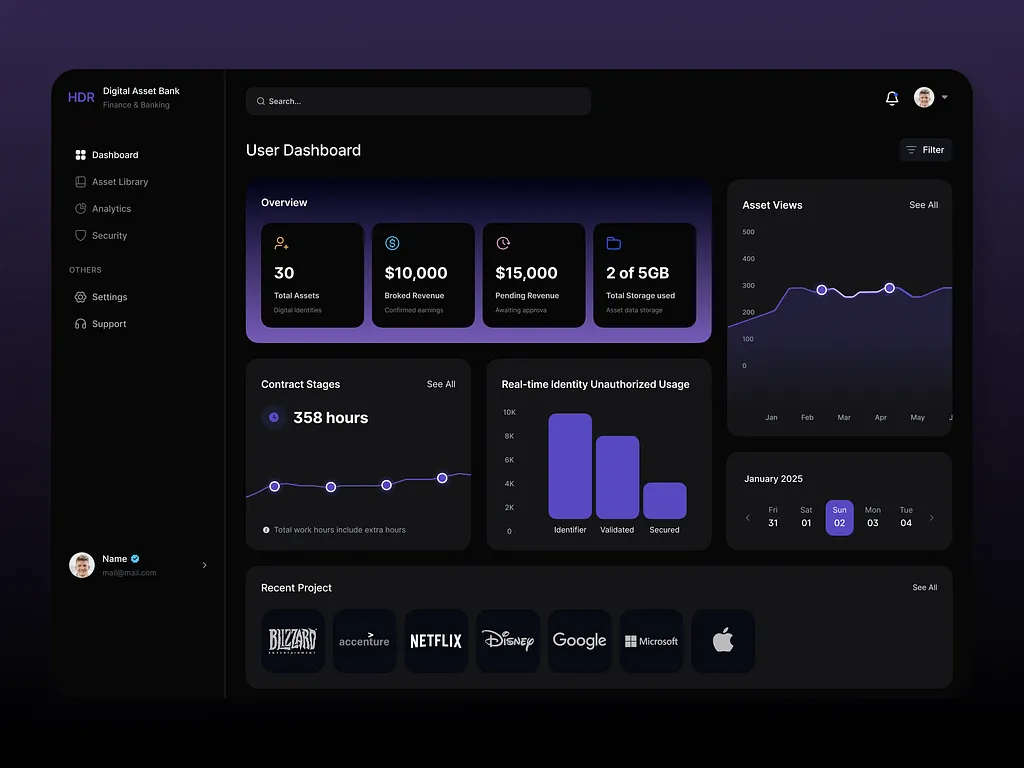Click the Search field

coord(418,101)
